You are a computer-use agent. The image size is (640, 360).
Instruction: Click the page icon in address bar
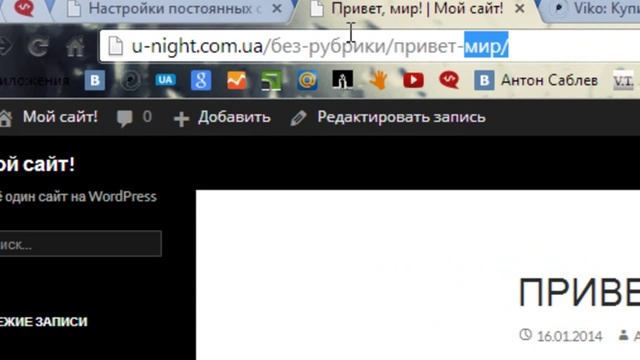click(116, 46)
